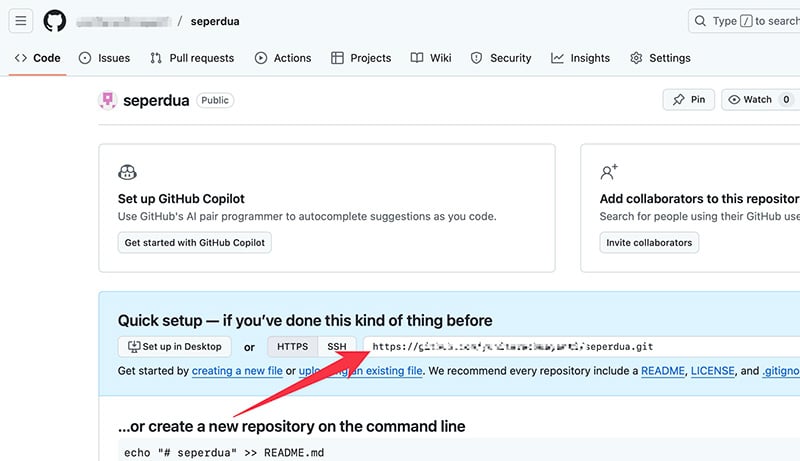800x461 pixels.
Task: Click Add collaborators to this repository heading
Action: [x=699, y=199]
